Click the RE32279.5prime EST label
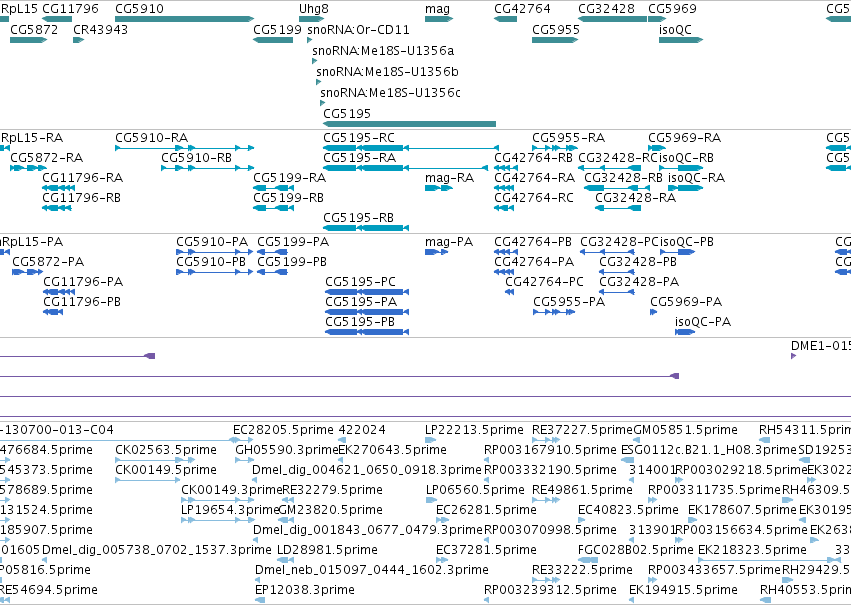The height and width of the screenshot is (605, 851). click(332, 491)
